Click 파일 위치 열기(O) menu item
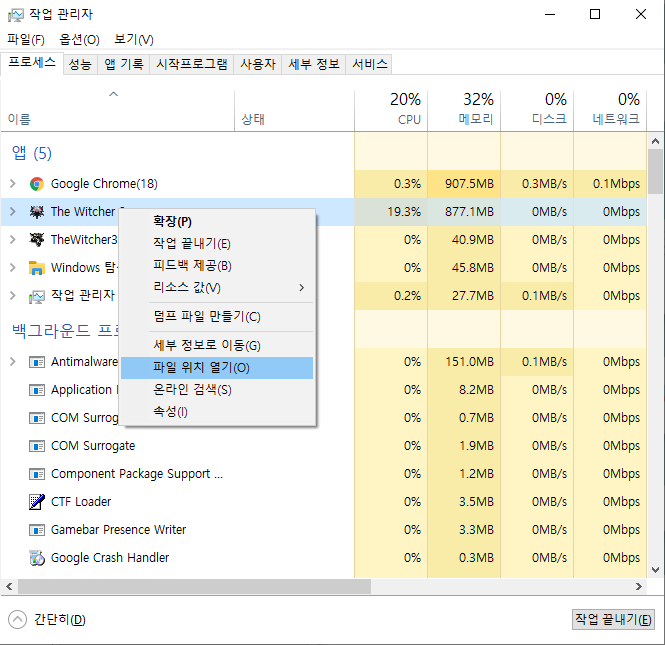 coord(217,368)
